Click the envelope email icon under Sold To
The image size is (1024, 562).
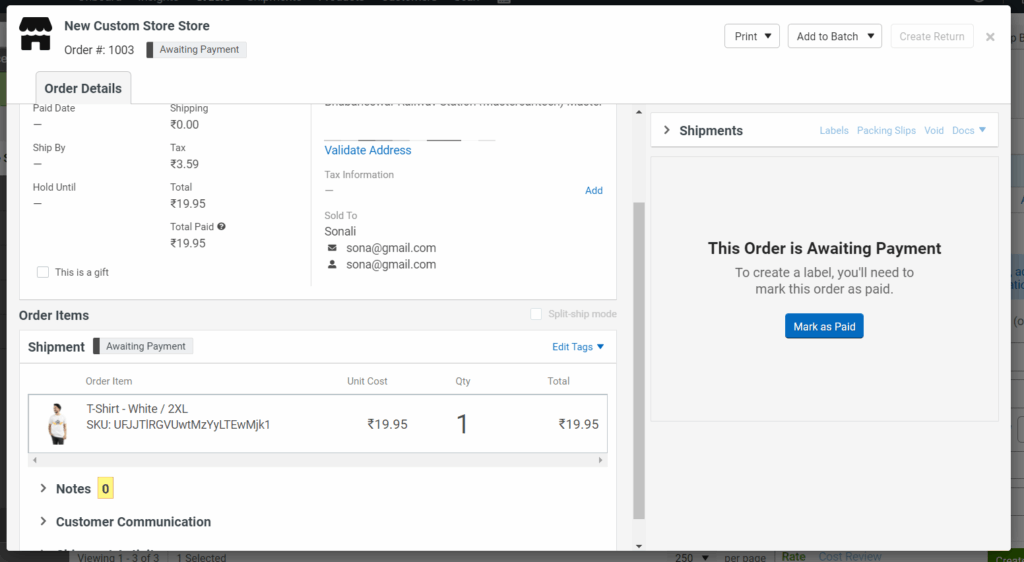[332, 248]
